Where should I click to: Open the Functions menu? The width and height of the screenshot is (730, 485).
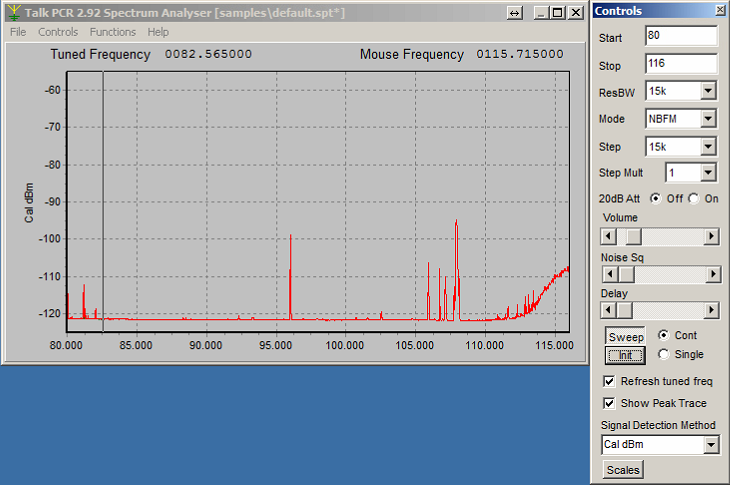(113, 32)
